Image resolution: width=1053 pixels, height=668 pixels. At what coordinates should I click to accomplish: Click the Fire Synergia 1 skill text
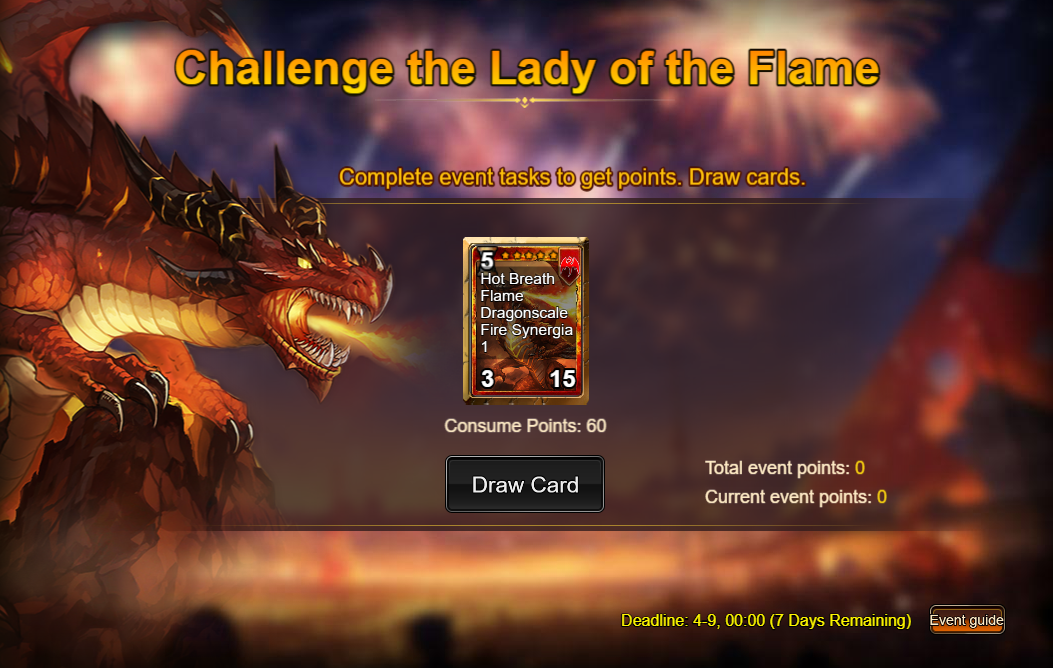point(526,338)
